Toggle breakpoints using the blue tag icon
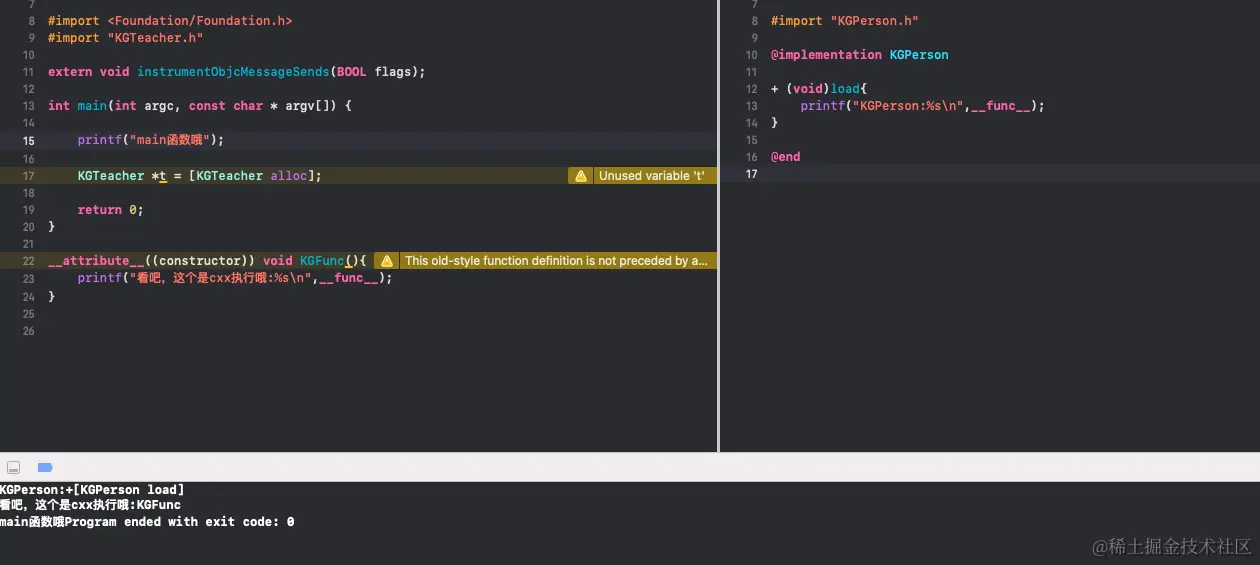 click(x=45, y=467)
